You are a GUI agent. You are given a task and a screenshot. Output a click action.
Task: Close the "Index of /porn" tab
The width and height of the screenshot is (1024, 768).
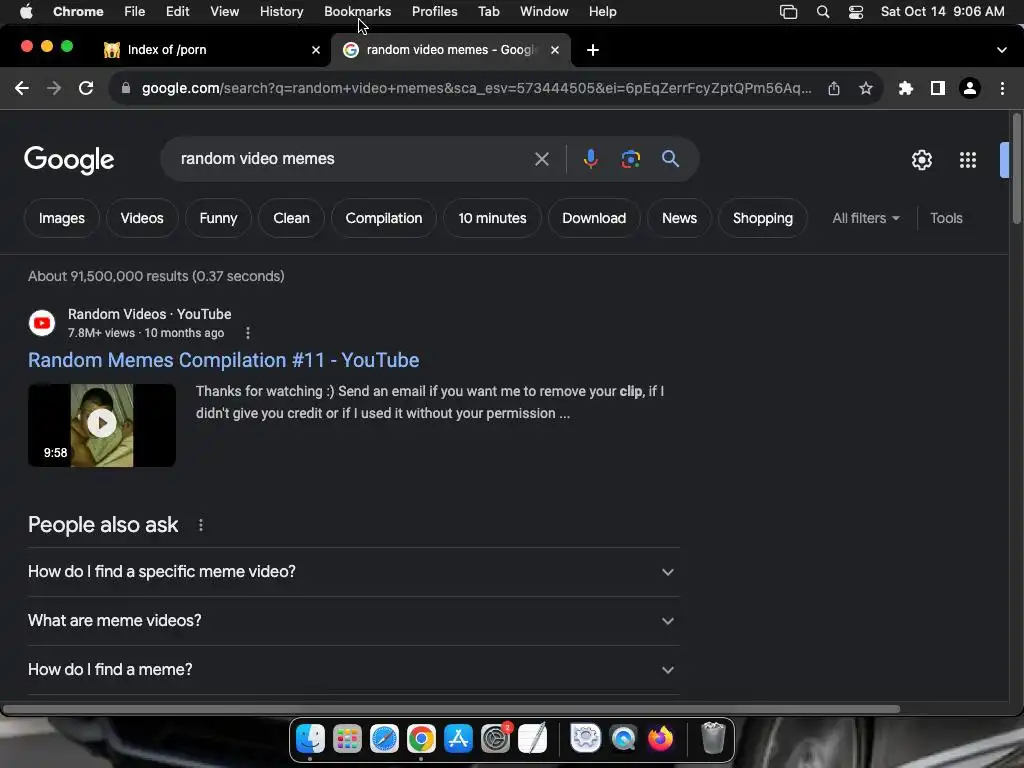pos(316,50)
